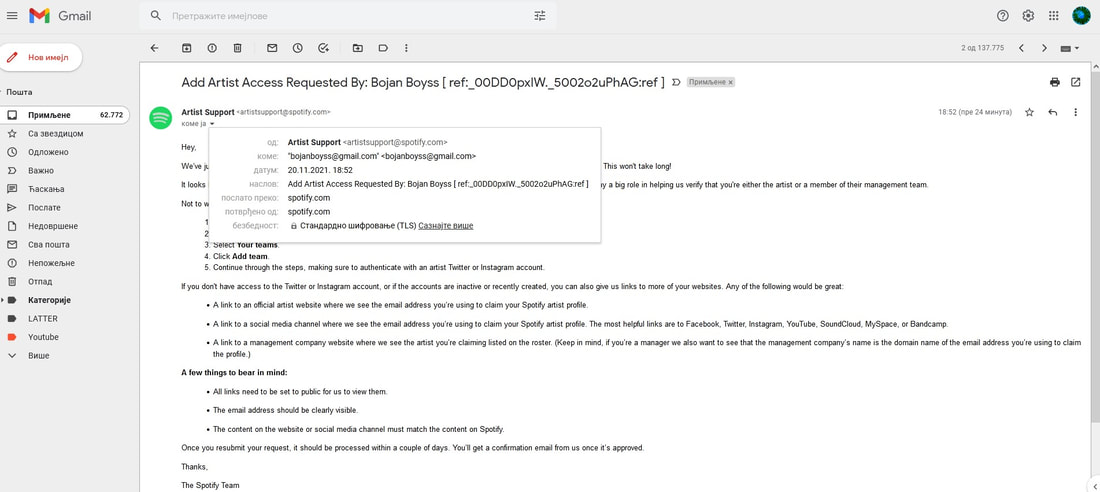This screenshot has width=1100, height=492.
Task: Go back to inbox arrow
Action: pos(155,48)
